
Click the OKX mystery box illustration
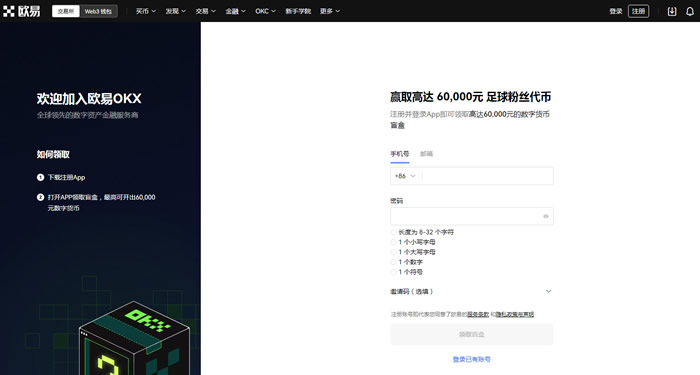point(134,339)
